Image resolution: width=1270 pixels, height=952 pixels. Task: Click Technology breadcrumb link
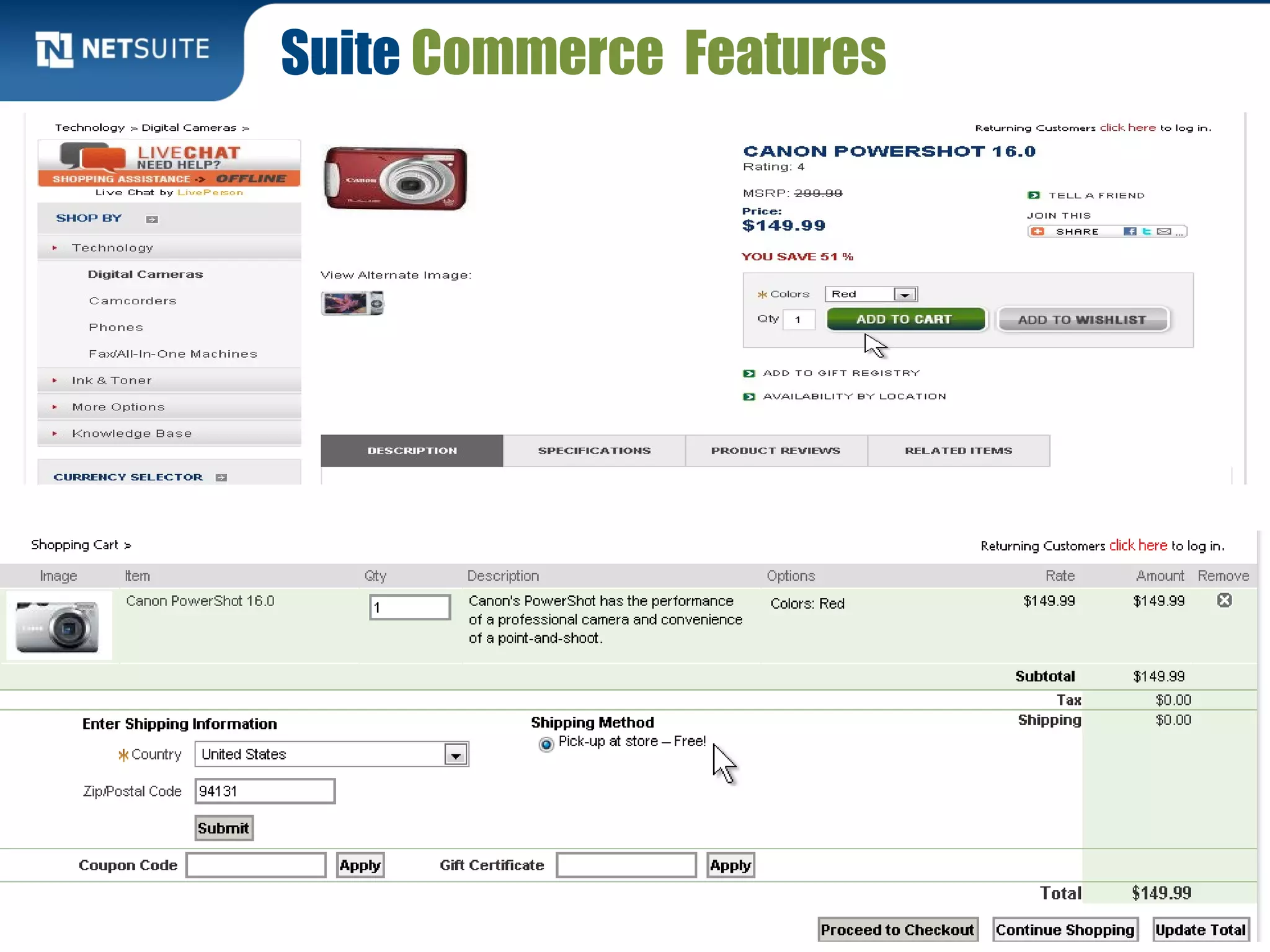[90, 128]
